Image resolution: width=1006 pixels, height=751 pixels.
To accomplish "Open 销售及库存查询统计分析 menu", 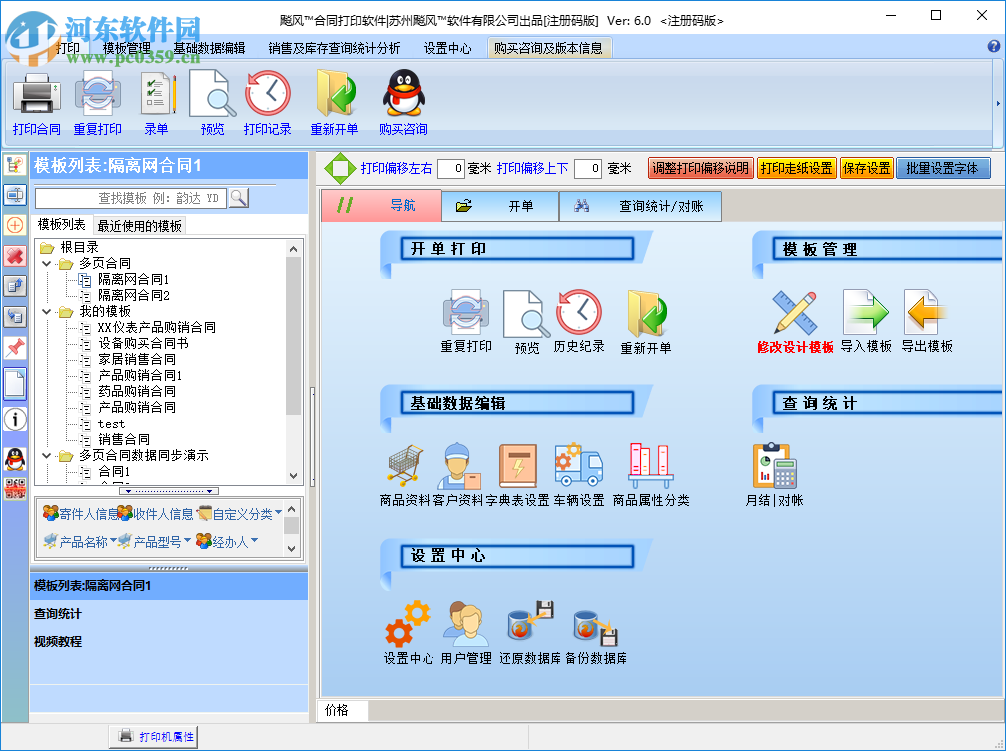I will (334, 48).
